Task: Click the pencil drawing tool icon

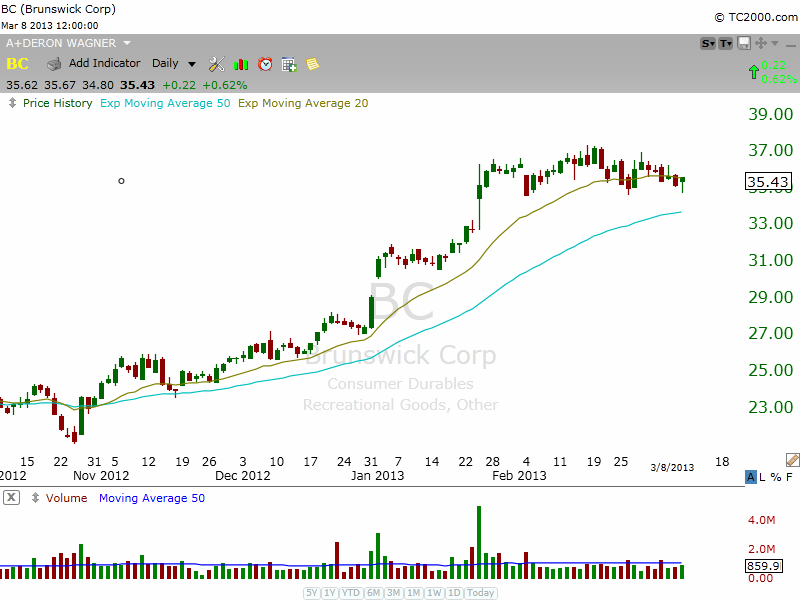Action: pyautogui.click(x=793, y=460)
